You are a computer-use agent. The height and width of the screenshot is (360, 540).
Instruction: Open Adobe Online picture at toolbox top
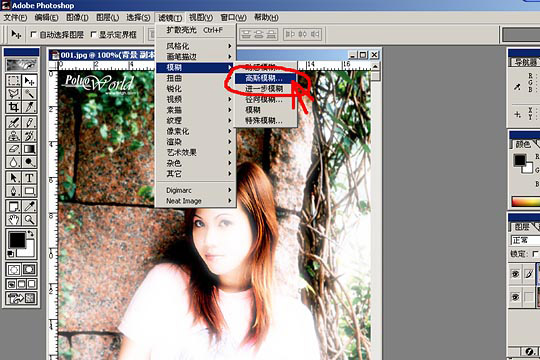pos(21,64)
